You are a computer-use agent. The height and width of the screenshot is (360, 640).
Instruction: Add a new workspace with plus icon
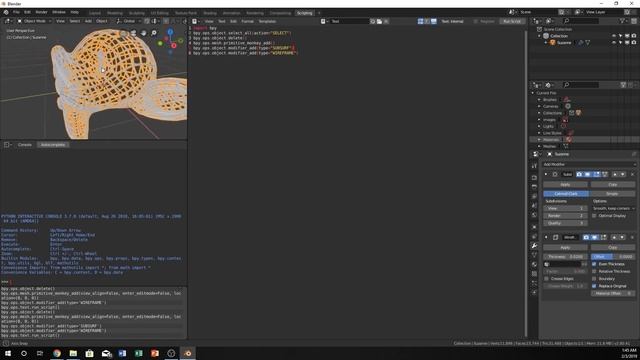tap(319, 13)
